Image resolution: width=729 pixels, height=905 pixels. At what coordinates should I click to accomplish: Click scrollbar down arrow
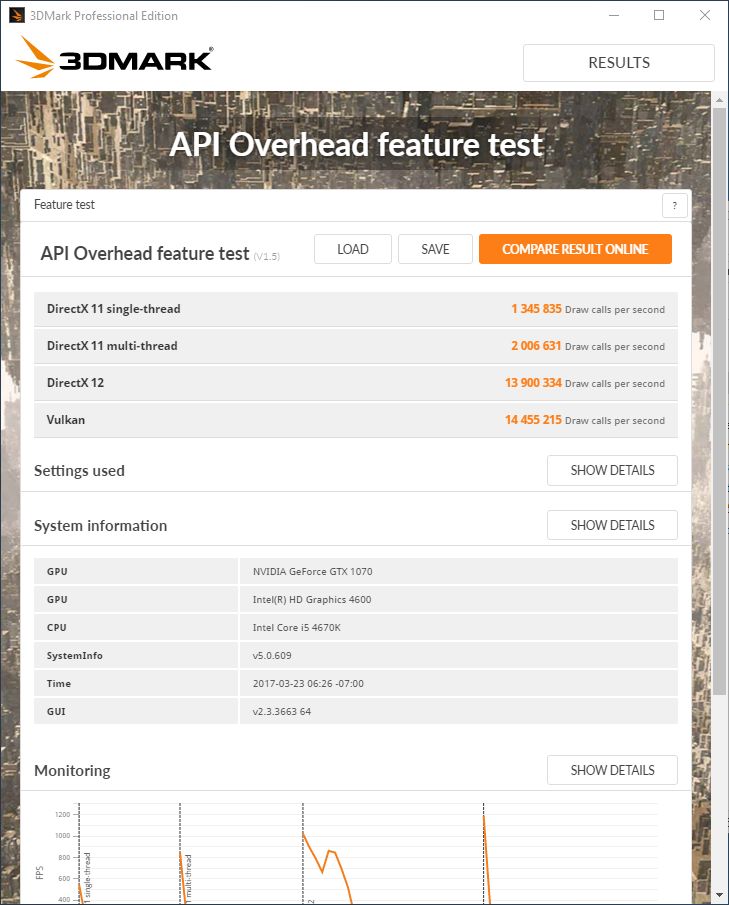pyautogui.click(x=719, y=895)
